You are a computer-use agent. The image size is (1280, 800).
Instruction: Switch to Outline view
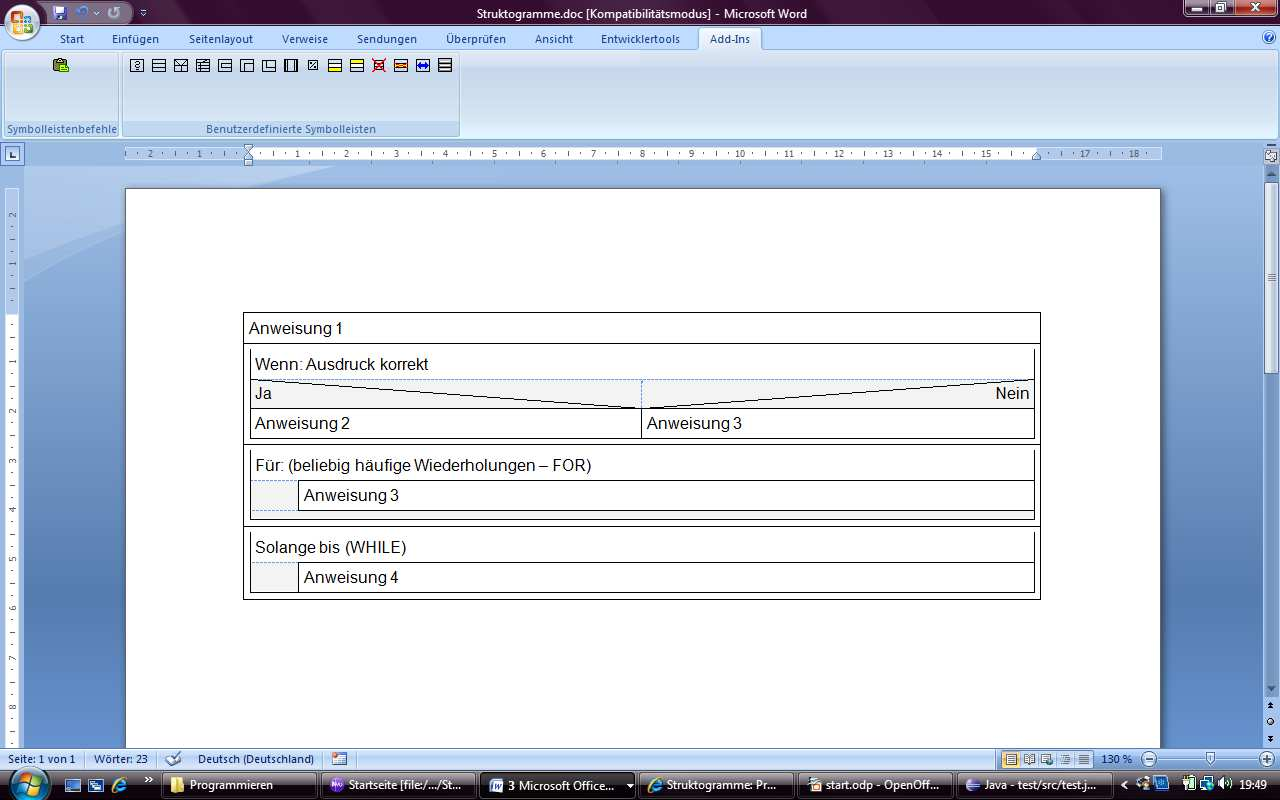click(x=1065, y=759)
